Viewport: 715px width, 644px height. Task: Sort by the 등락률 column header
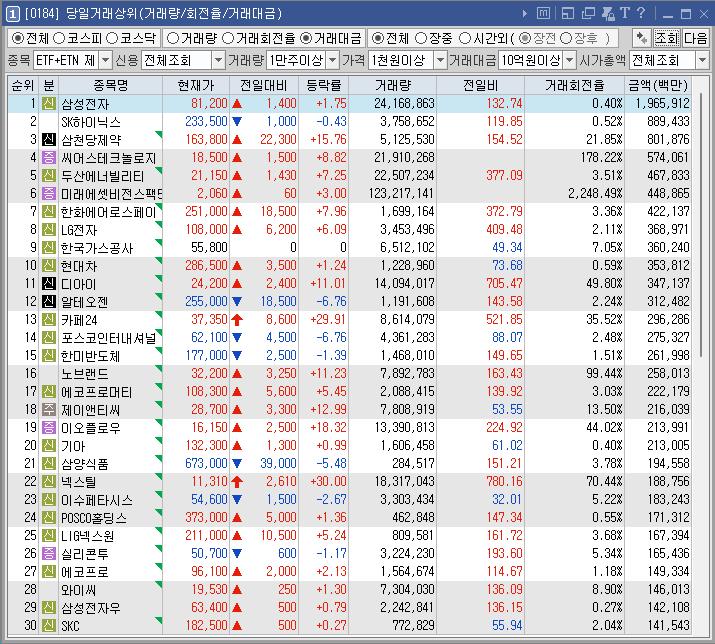coord(323,85)
